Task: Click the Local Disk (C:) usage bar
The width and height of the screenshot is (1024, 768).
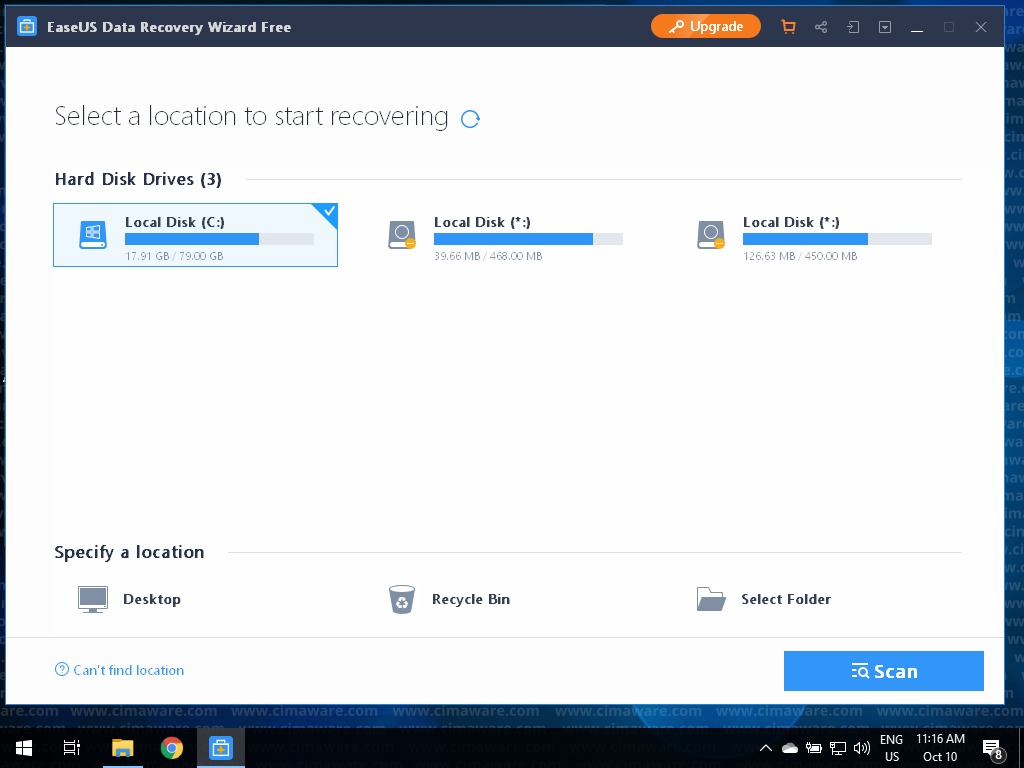Action: coord(219,239)
